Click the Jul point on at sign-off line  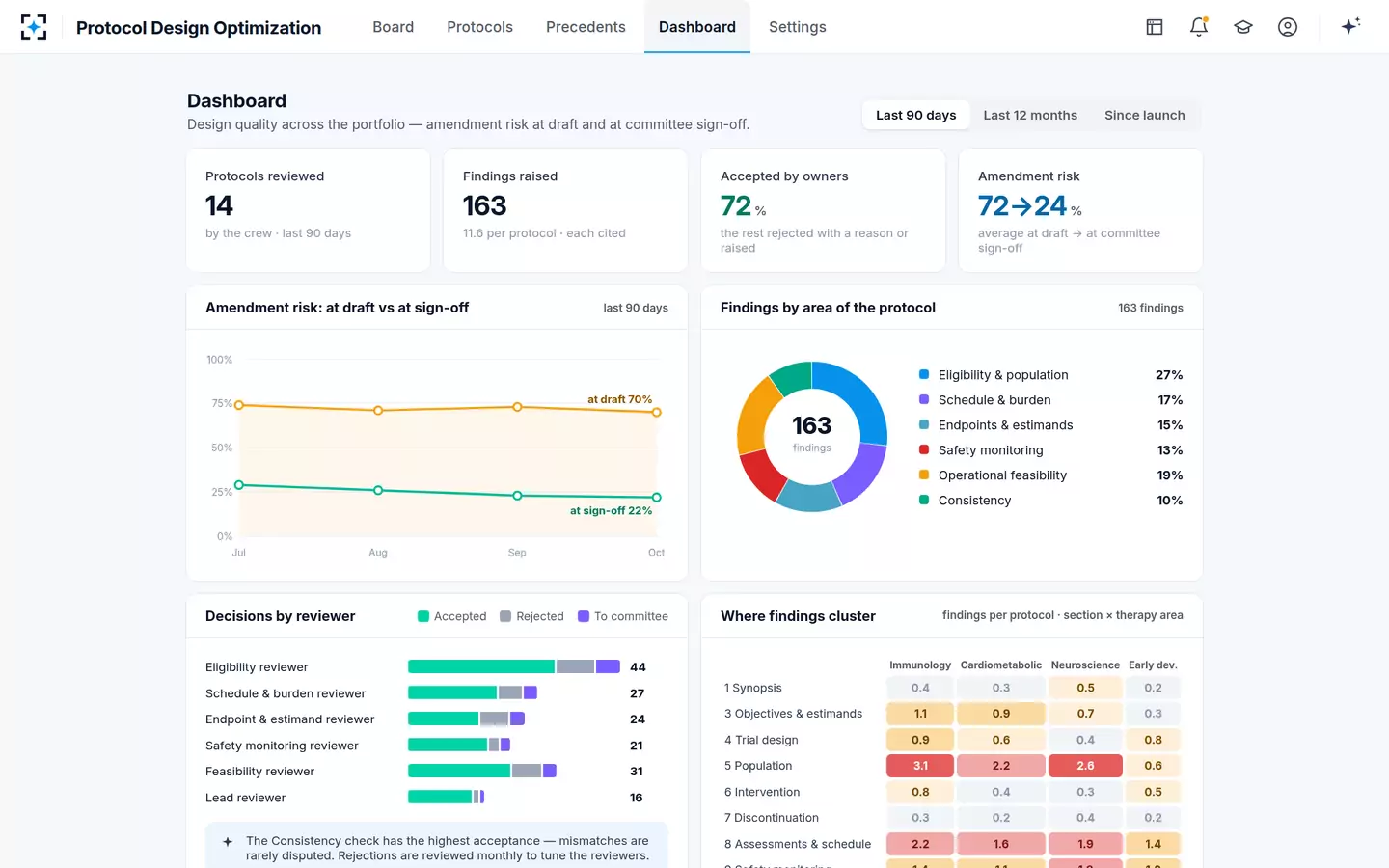239,485
